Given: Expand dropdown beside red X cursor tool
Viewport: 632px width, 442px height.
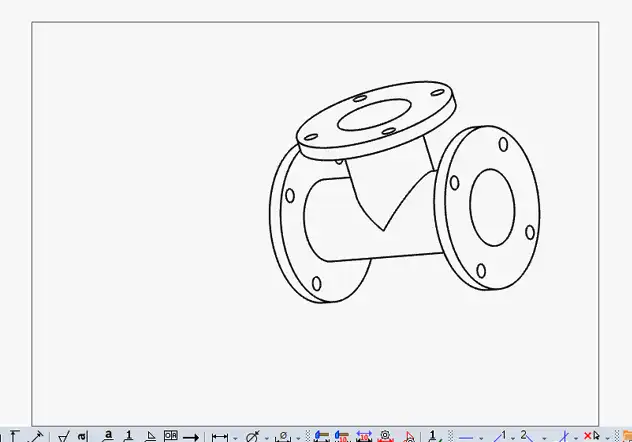Looking at the screenshot, I should tap(608, 437).
